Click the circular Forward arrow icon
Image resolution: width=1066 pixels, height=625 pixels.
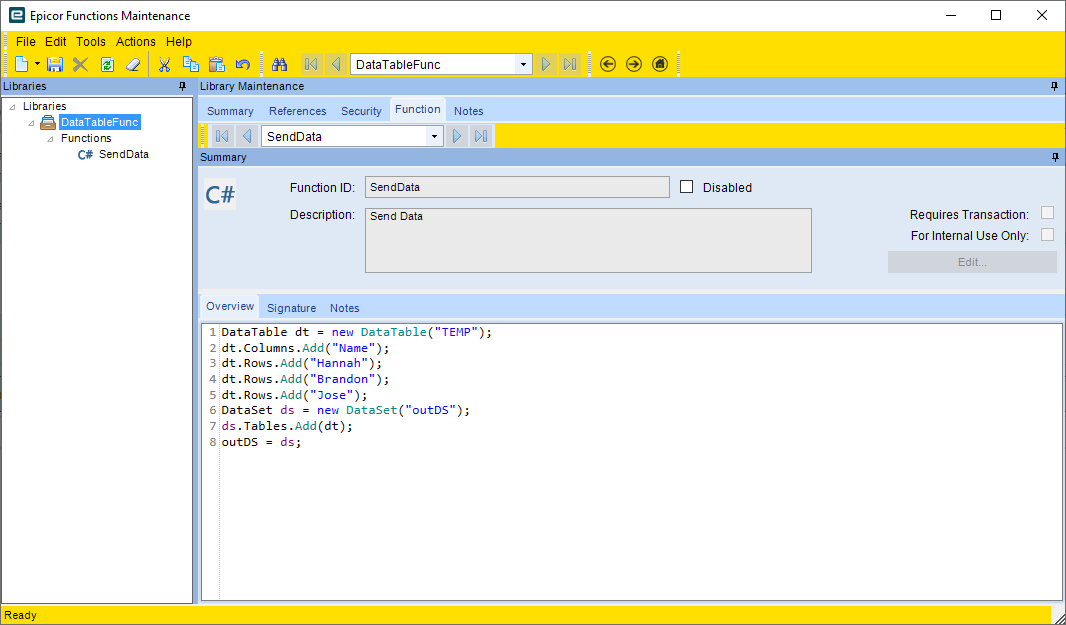(x=634, y=65)
